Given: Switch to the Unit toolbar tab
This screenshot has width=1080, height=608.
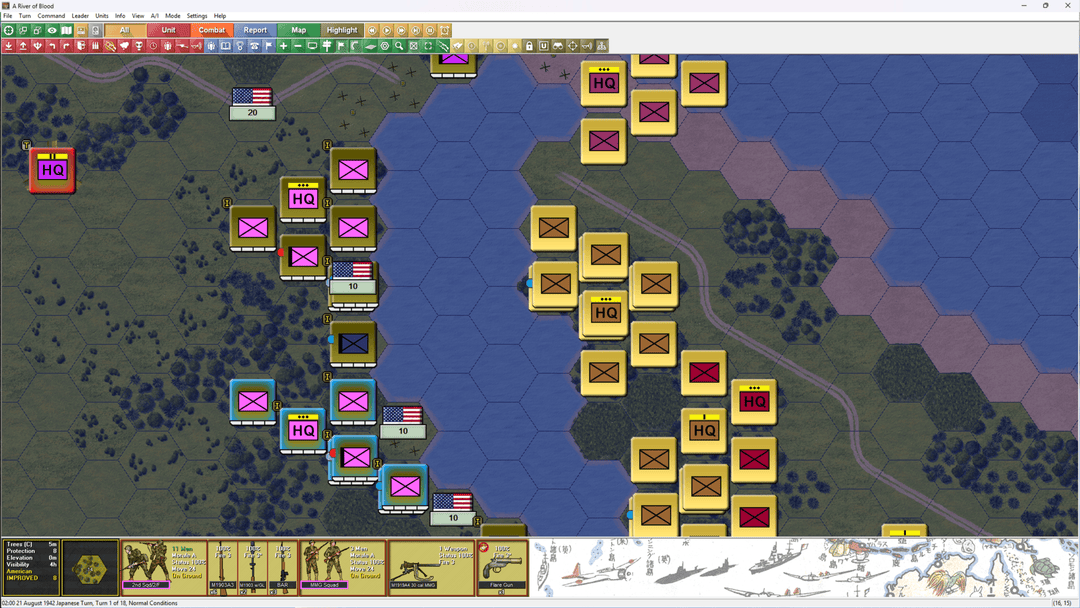Looking at the screenshot, I should pyautogui.click(x=169, y=30).
